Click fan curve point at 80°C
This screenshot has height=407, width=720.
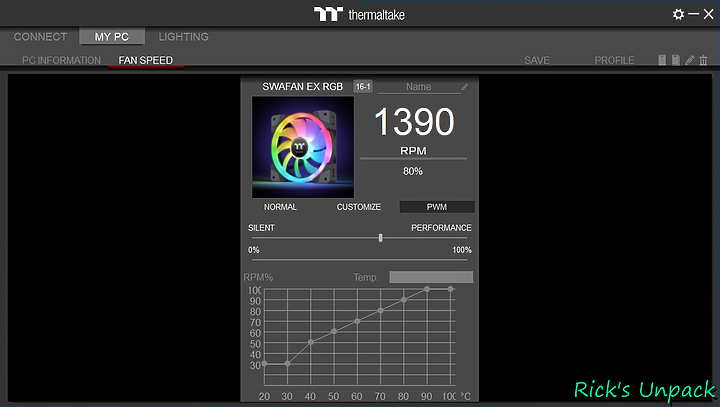coord(404,300)
